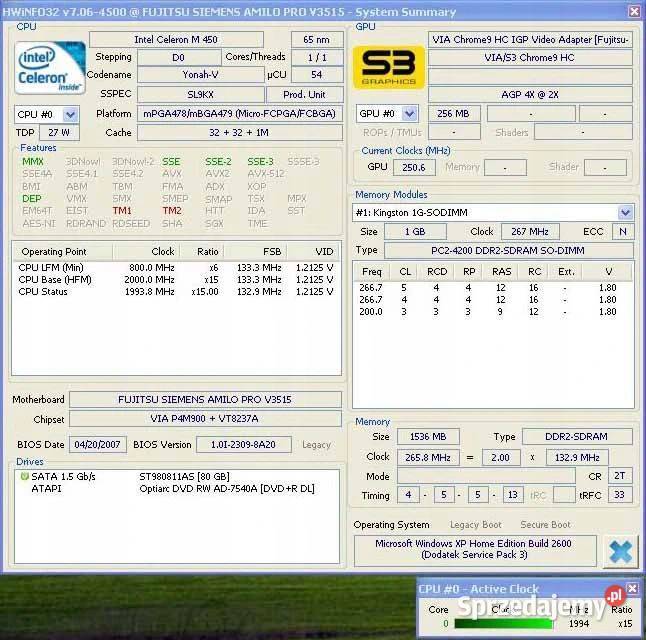Click the VID column header

(314, 251)
